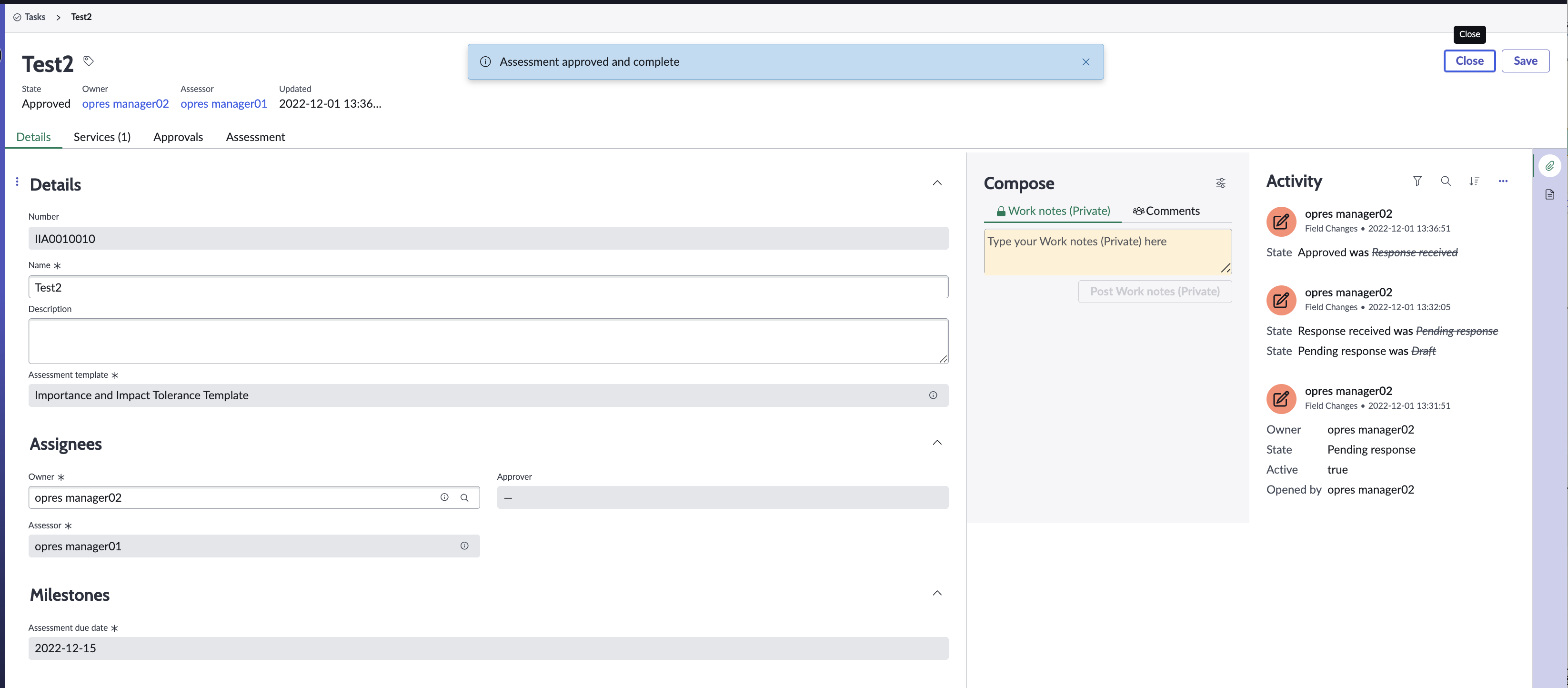Open the Approvals tab

(178, 137)
